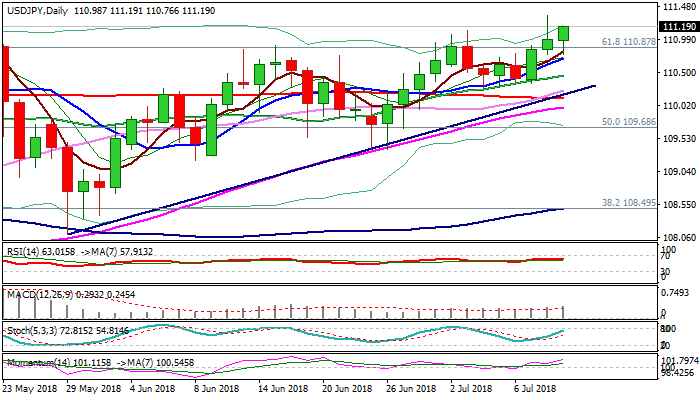The width and height of the screenshot is (700, 400).
Task: Click the 109.040 price axis value
Action: tap(679, 172)
